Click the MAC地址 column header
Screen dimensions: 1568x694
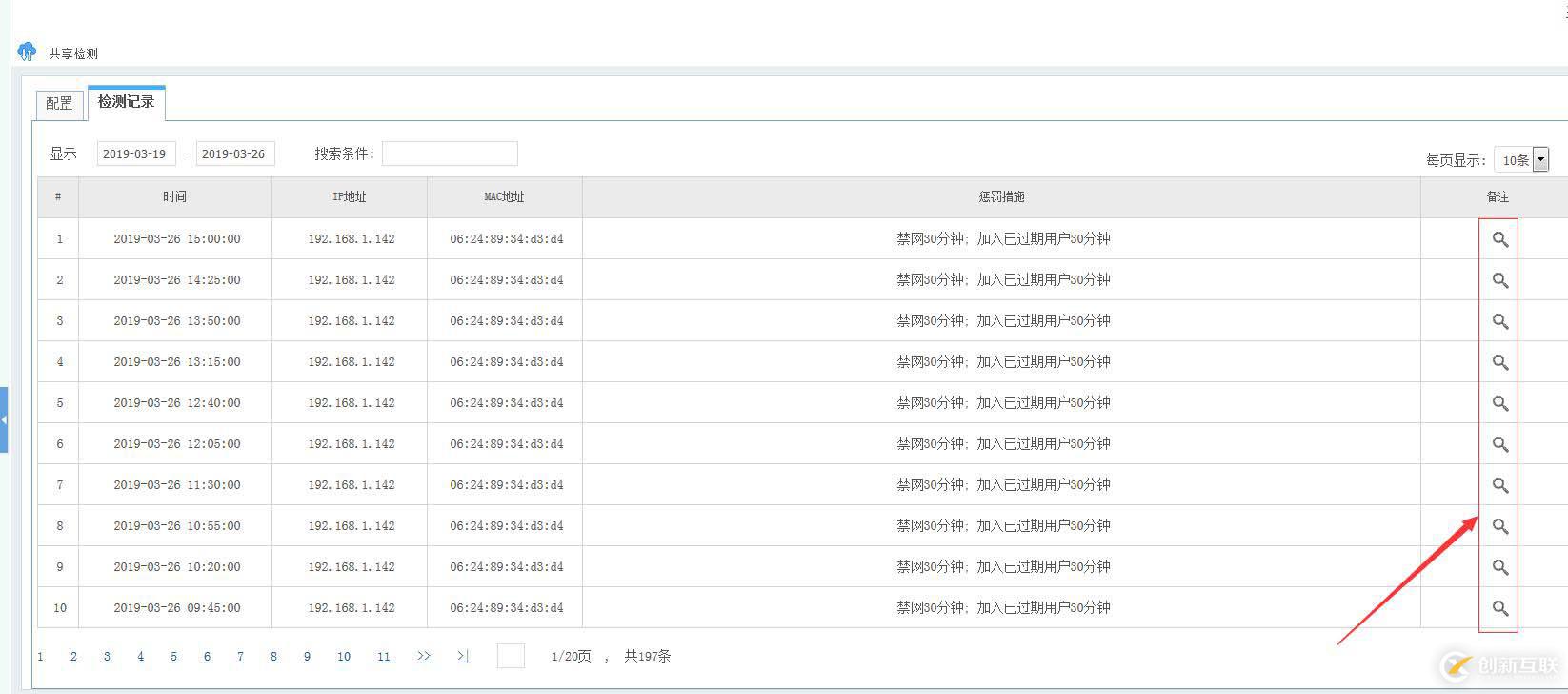click(505, 197)
